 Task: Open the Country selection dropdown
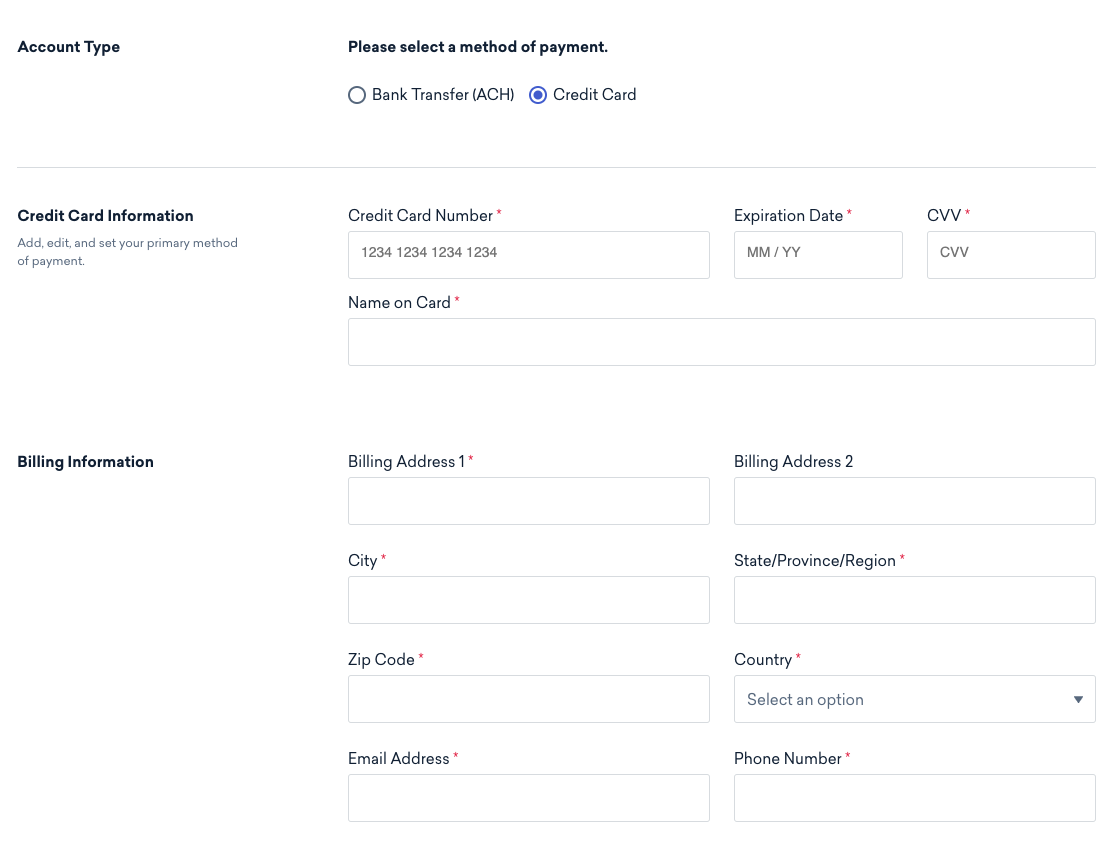pyautogui.click(x=914, y=698)
